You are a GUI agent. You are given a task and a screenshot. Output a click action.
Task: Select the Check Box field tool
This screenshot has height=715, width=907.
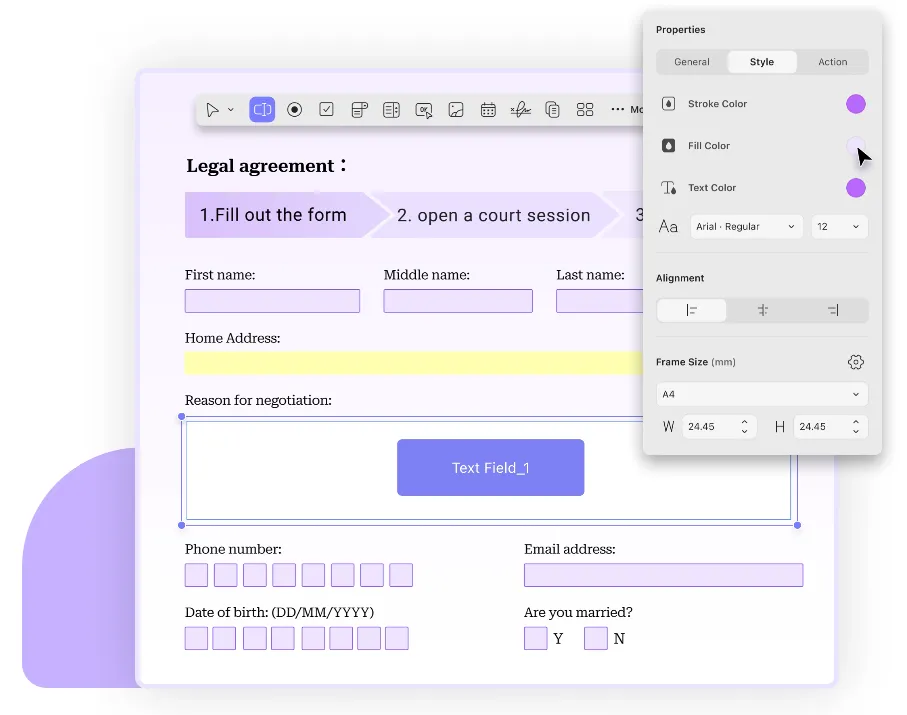[326, 109]
